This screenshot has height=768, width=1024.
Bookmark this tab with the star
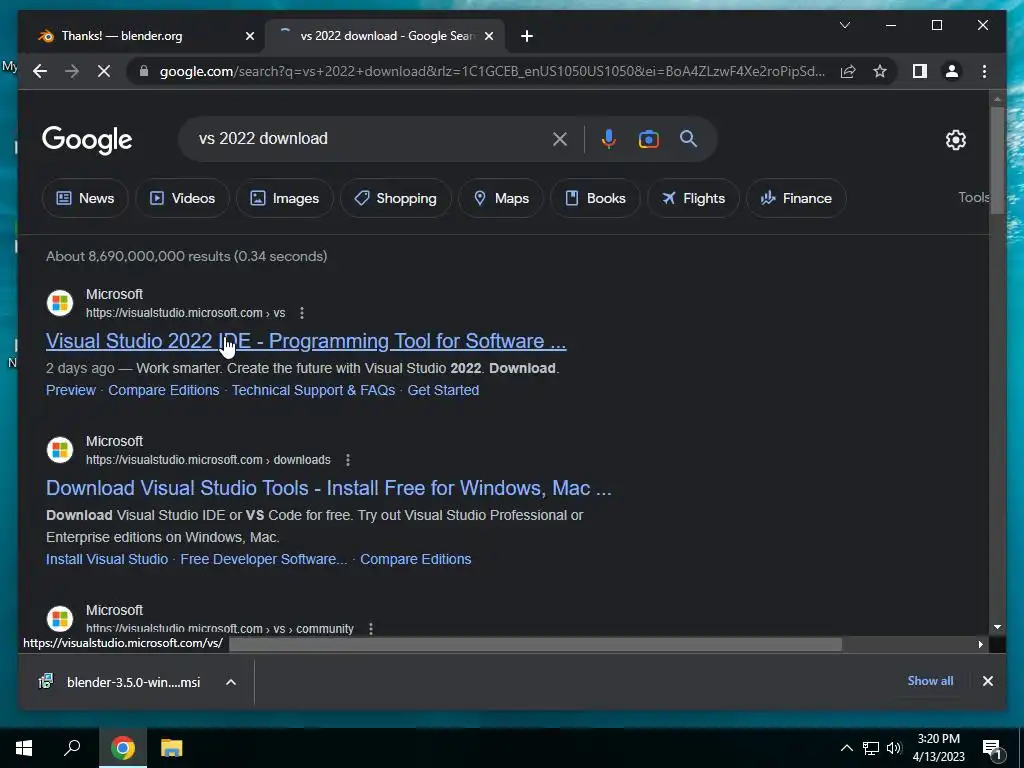click(x=880, y=71)
